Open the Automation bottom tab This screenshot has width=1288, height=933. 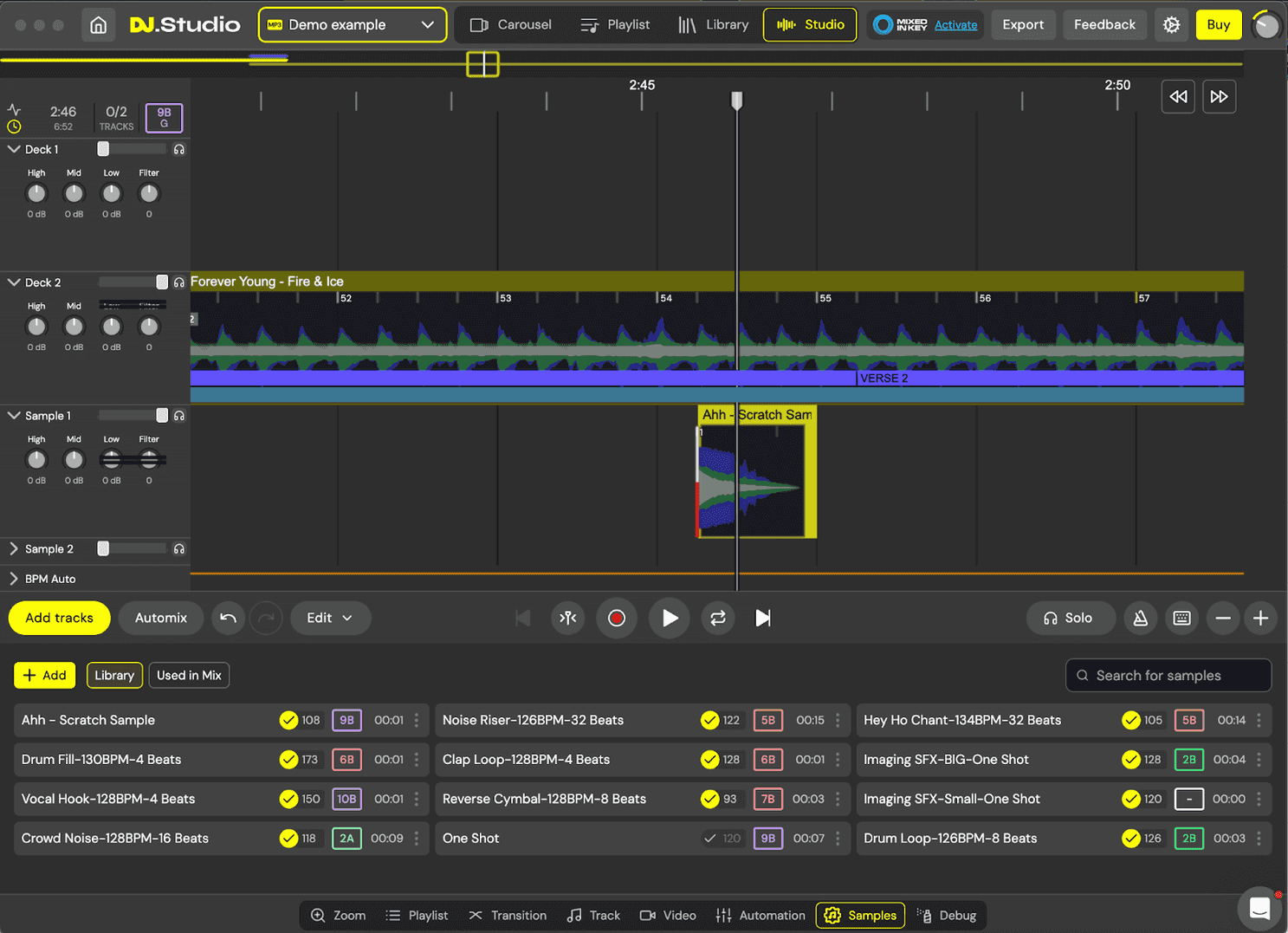(761, 916)
